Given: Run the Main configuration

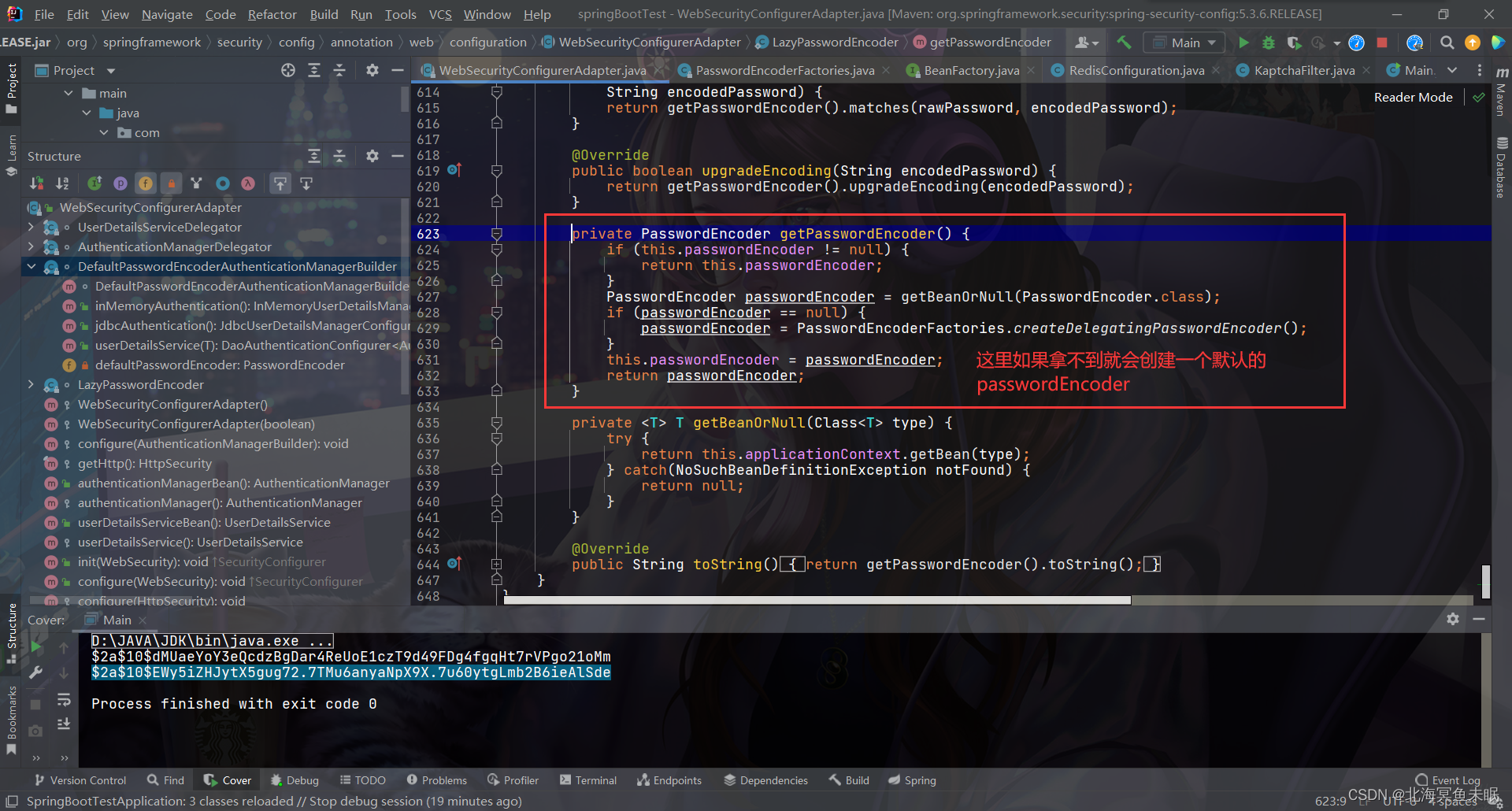Looking at the screenshot, I should (1243, 43).
